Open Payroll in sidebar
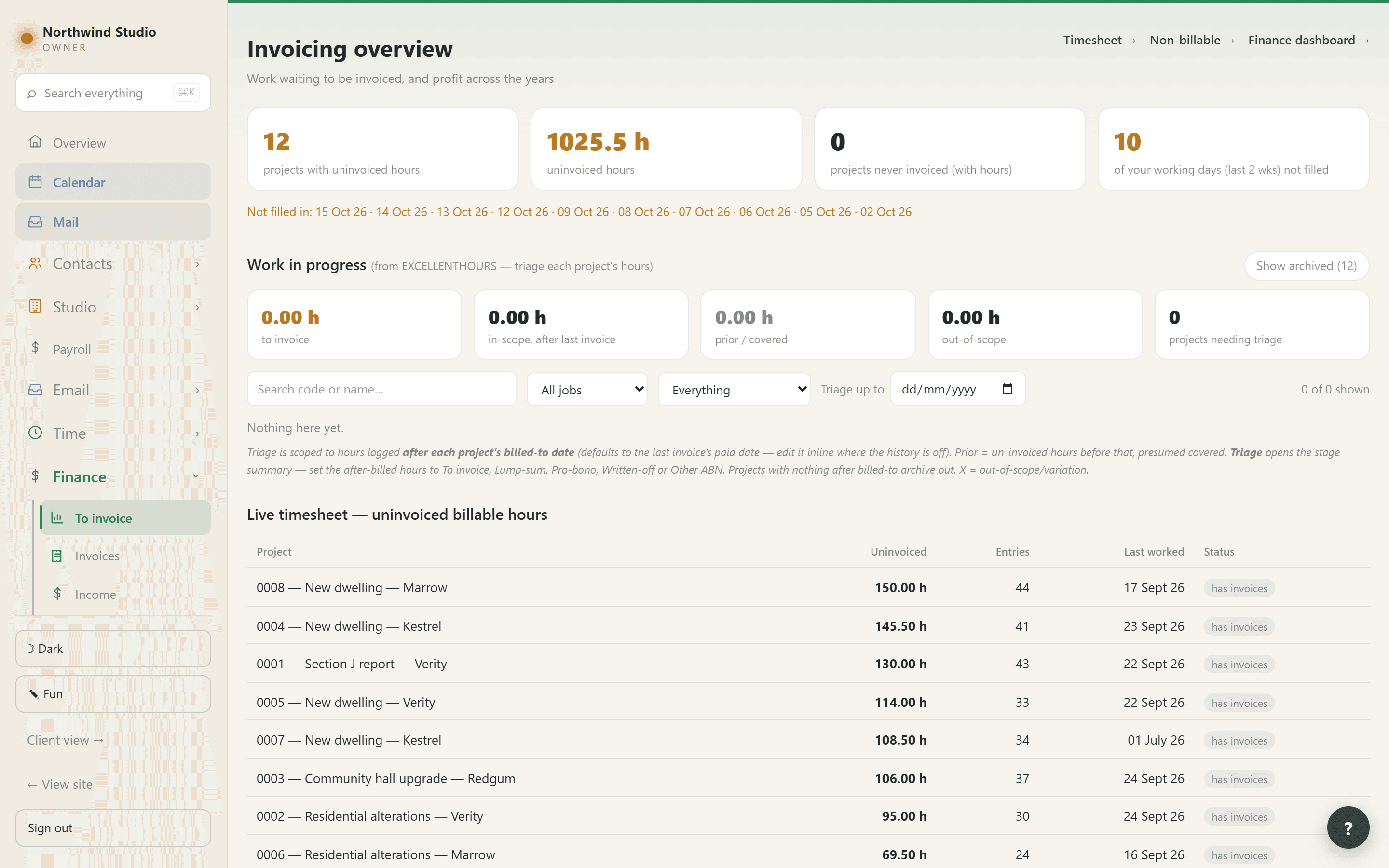 [113, 349]
